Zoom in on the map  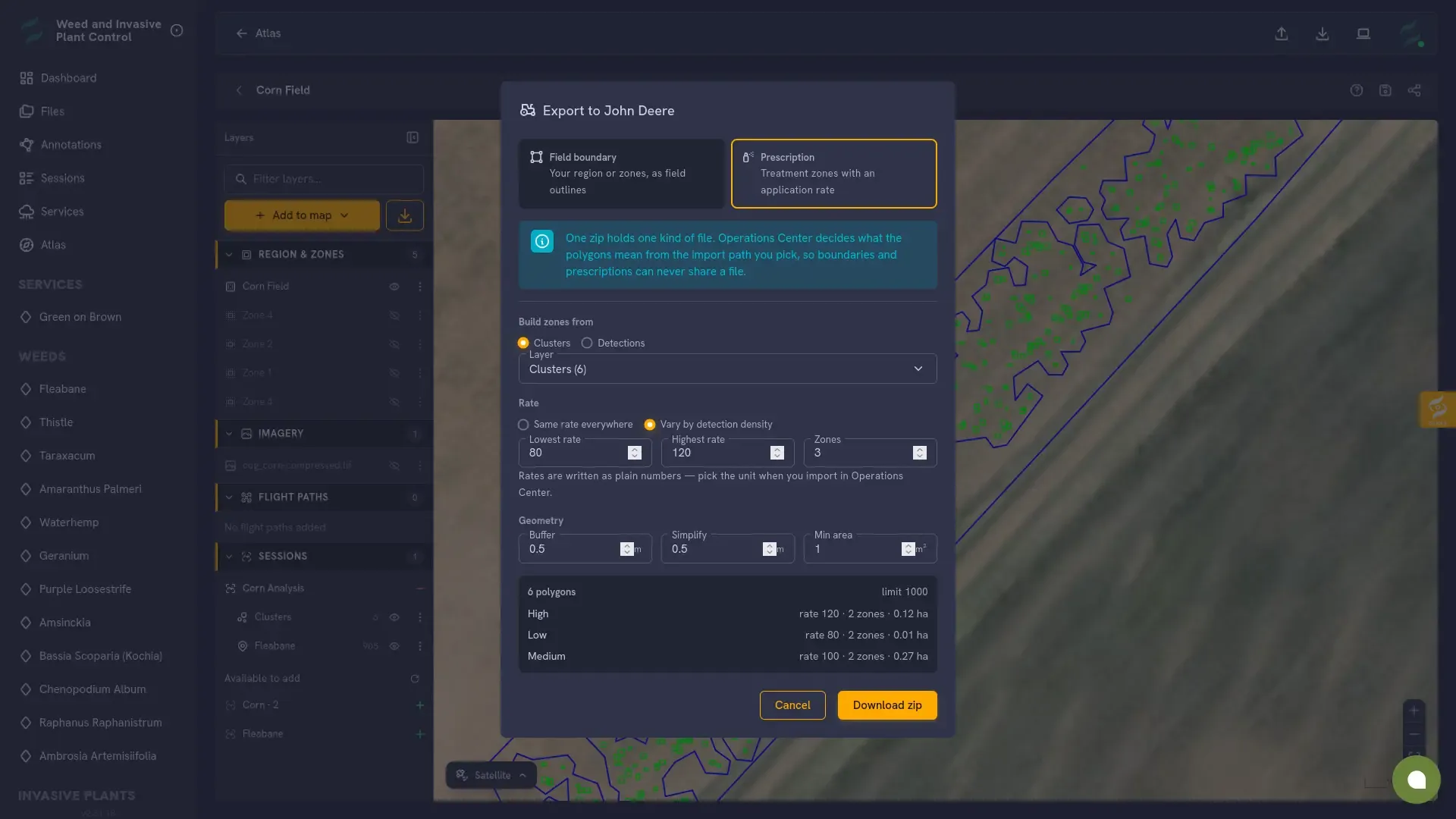[1414, 711]
